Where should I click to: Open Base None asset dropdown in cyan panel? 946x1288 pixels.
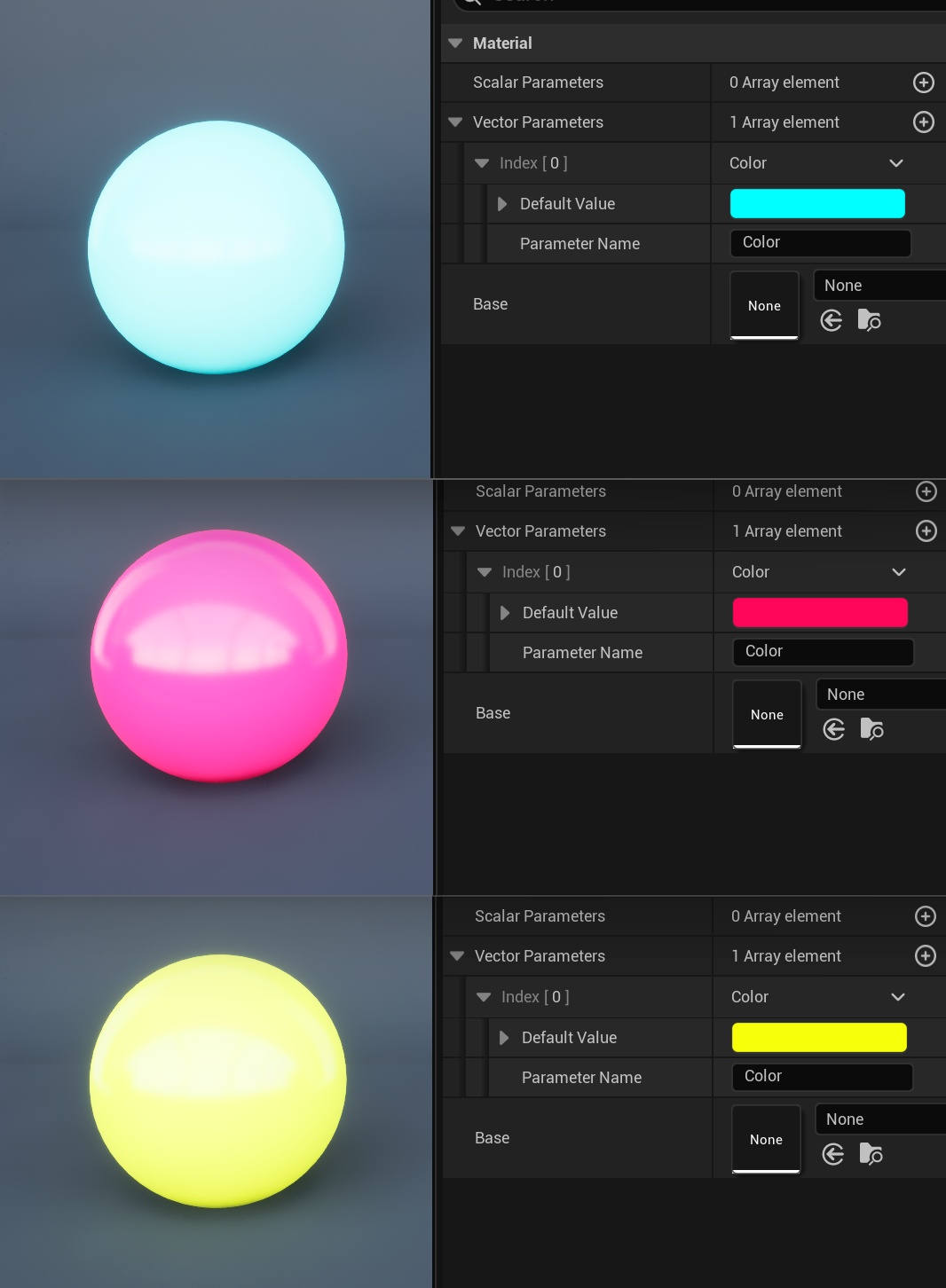[879, 286]
